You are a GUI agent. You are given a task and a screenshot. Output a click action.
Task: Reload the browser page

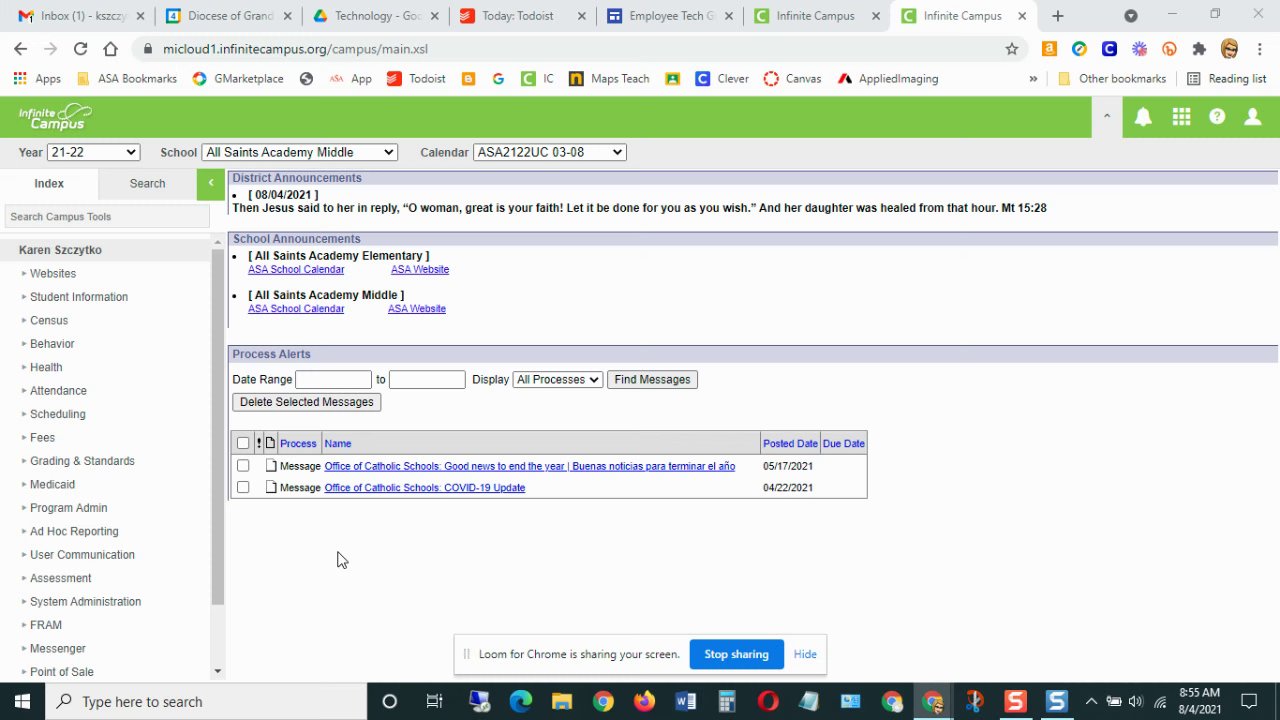pos(80,49)
